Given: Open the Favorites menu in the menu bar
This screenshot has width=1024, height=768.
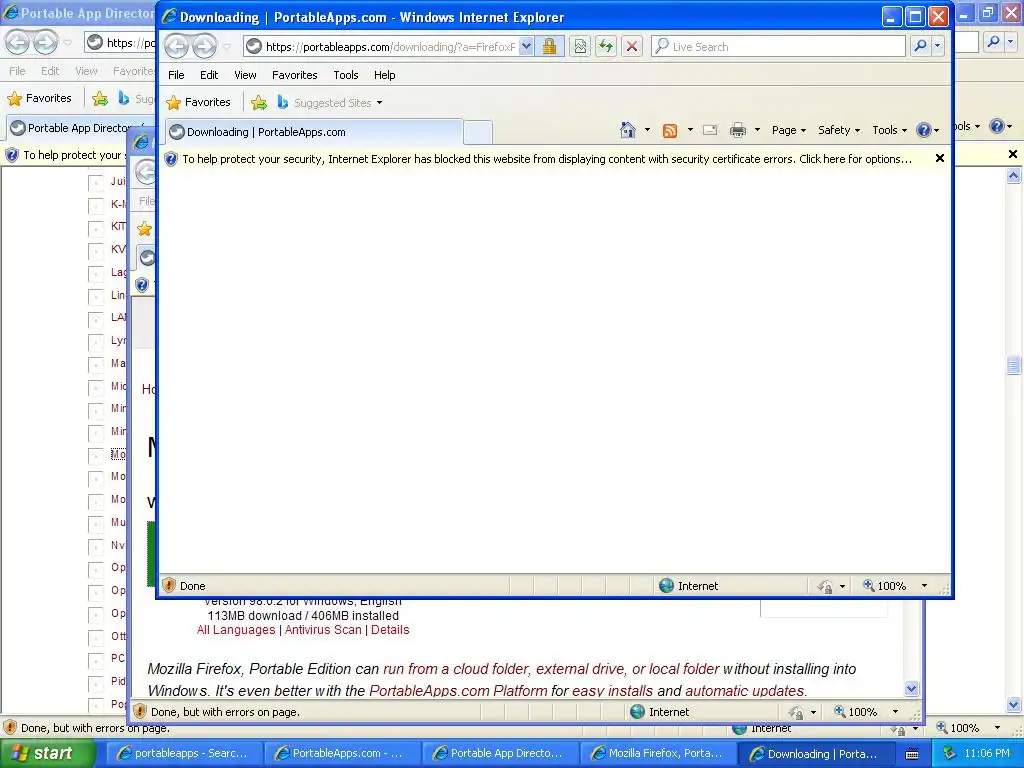Looking at the screenshot, I should pos(295,75).
